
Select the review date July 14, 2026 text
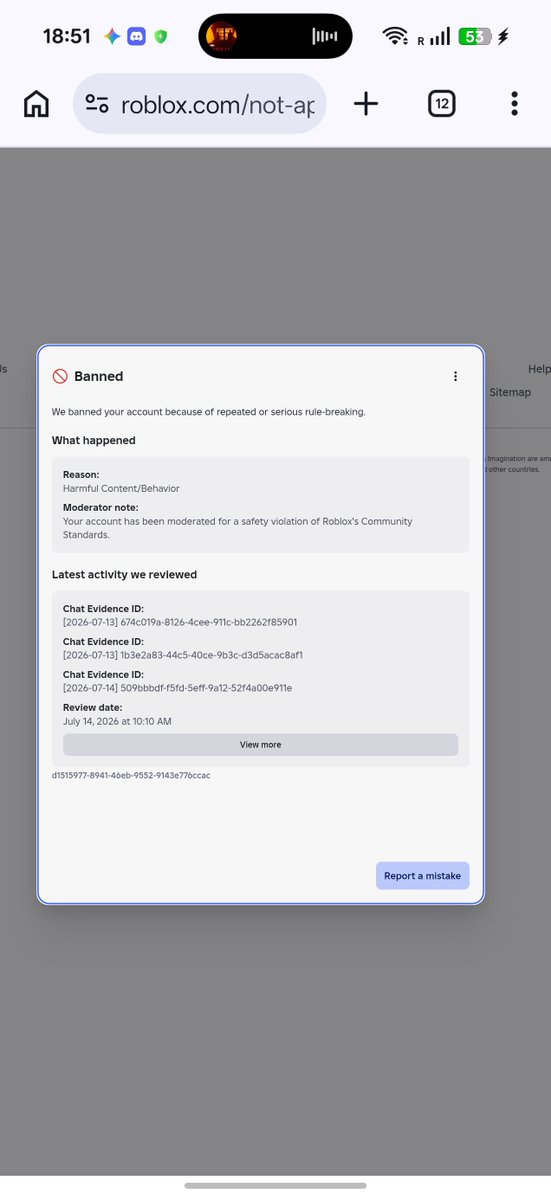click(117, 721)
